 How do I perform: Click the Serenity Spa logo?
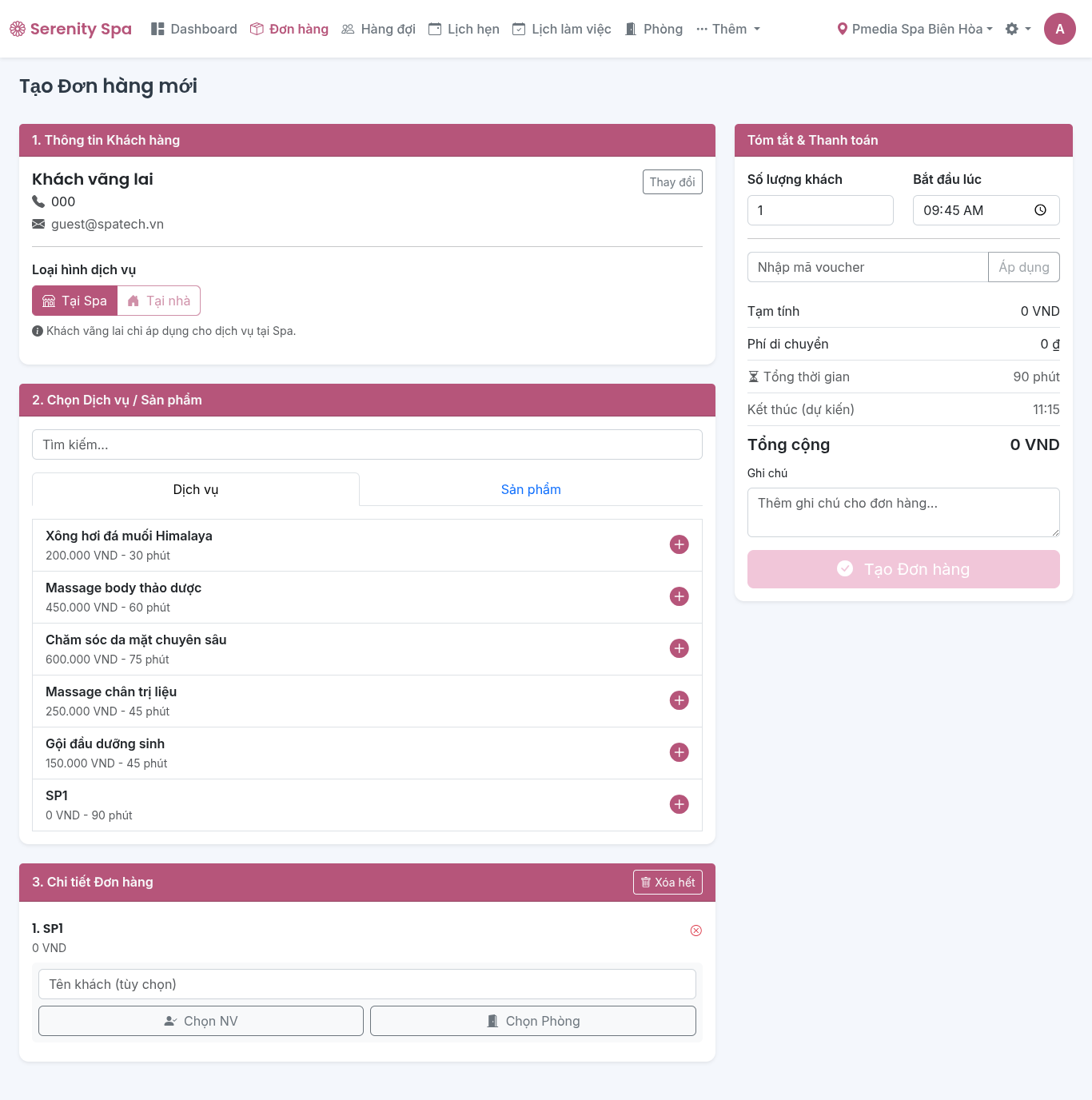click(x=71, y=29)
